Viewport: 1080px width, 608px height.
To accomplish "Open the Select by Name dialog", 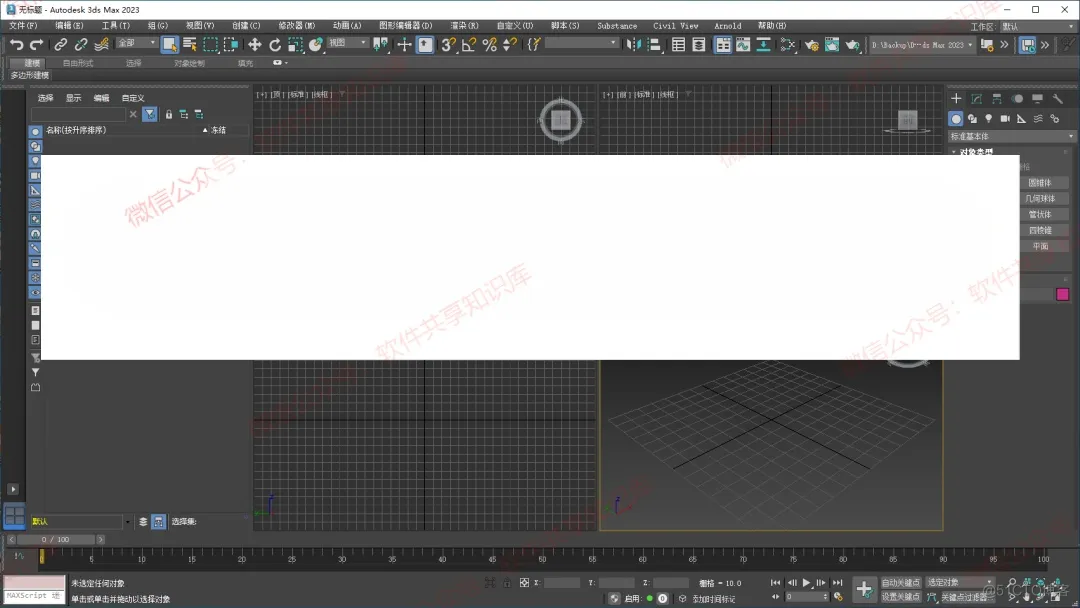I will click(190, 45).
